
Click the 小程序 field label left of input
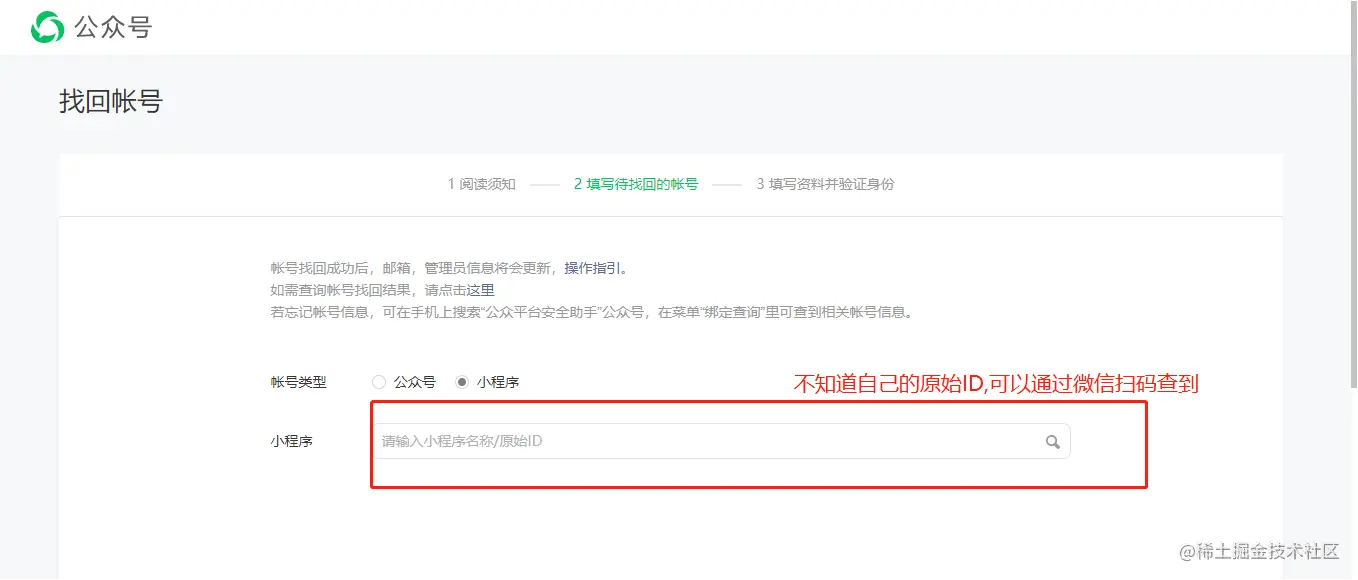291,441
